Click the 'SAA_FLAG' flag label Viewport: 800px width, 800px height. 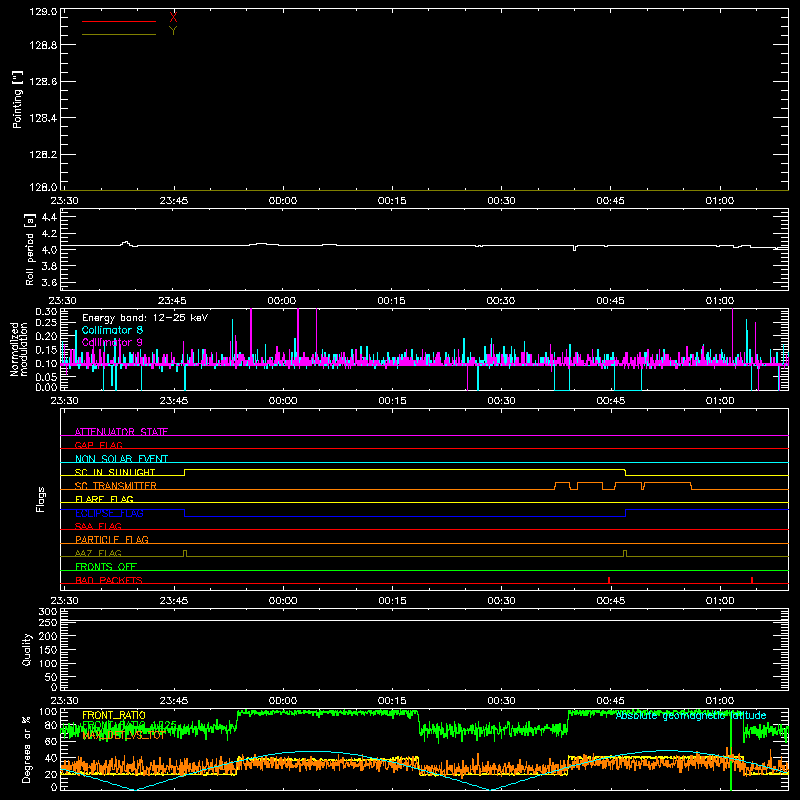pyautogui.click(x=98, y=526)
